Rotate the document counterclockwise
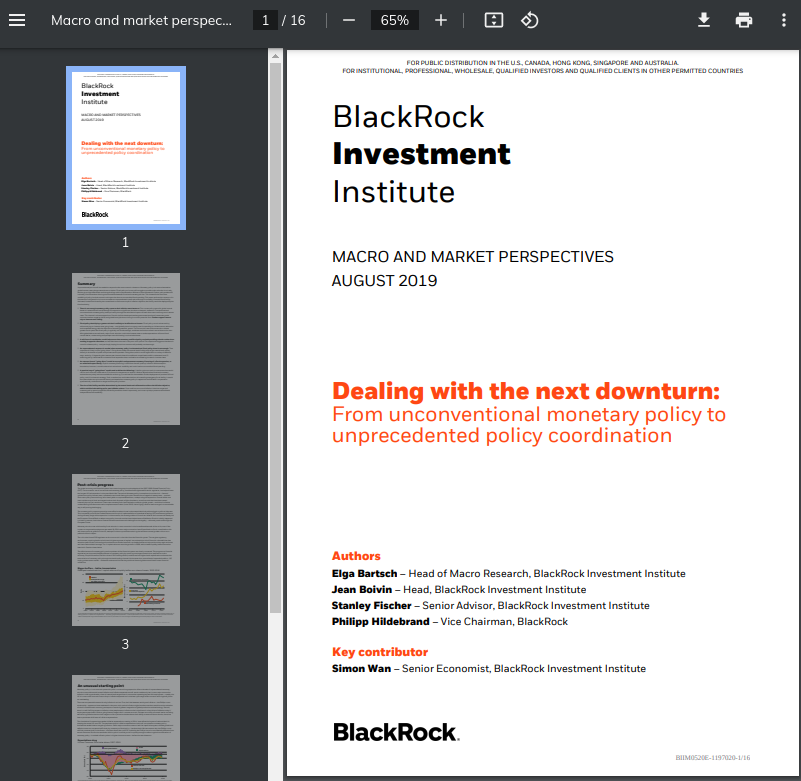Screen dimensions: 801x781 coord(530,20)
